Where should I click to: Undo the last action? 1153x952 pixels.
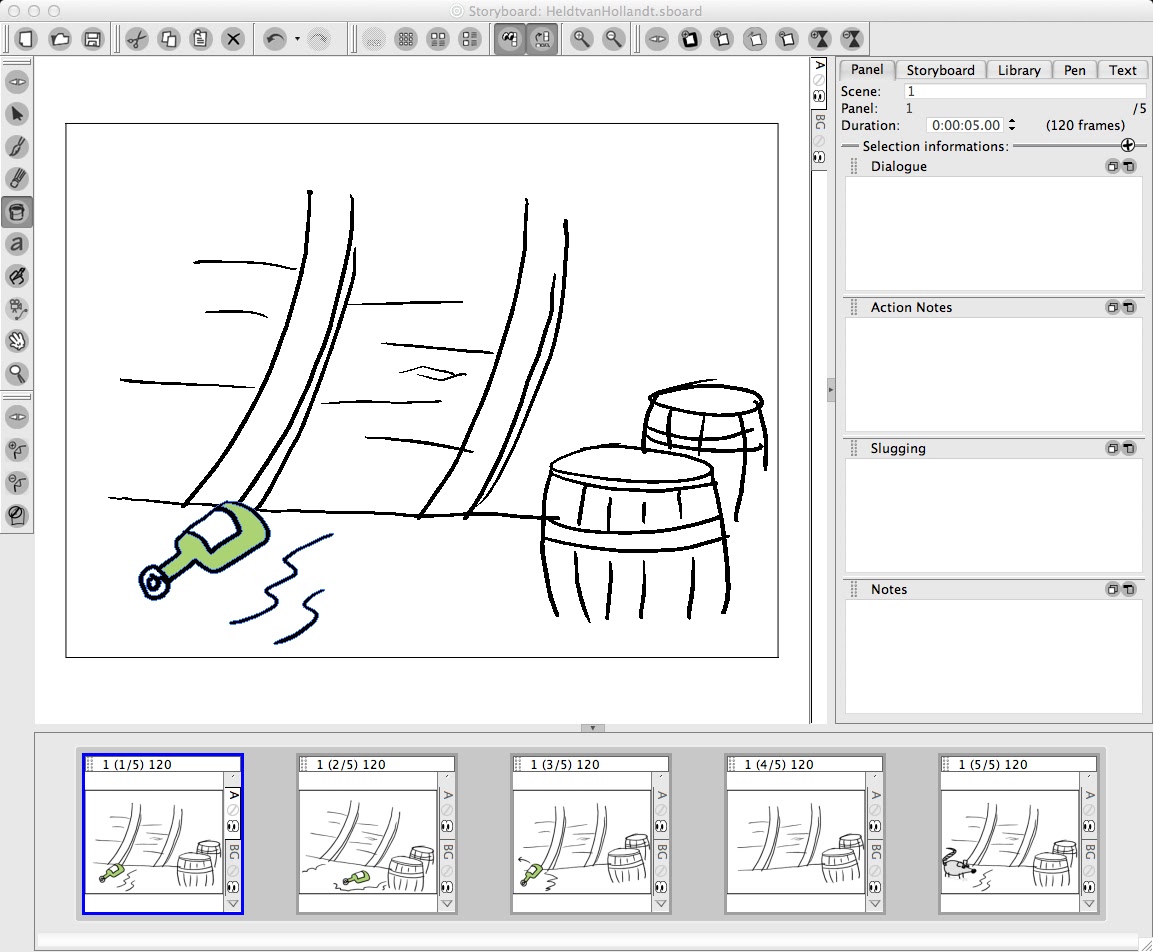275,39
